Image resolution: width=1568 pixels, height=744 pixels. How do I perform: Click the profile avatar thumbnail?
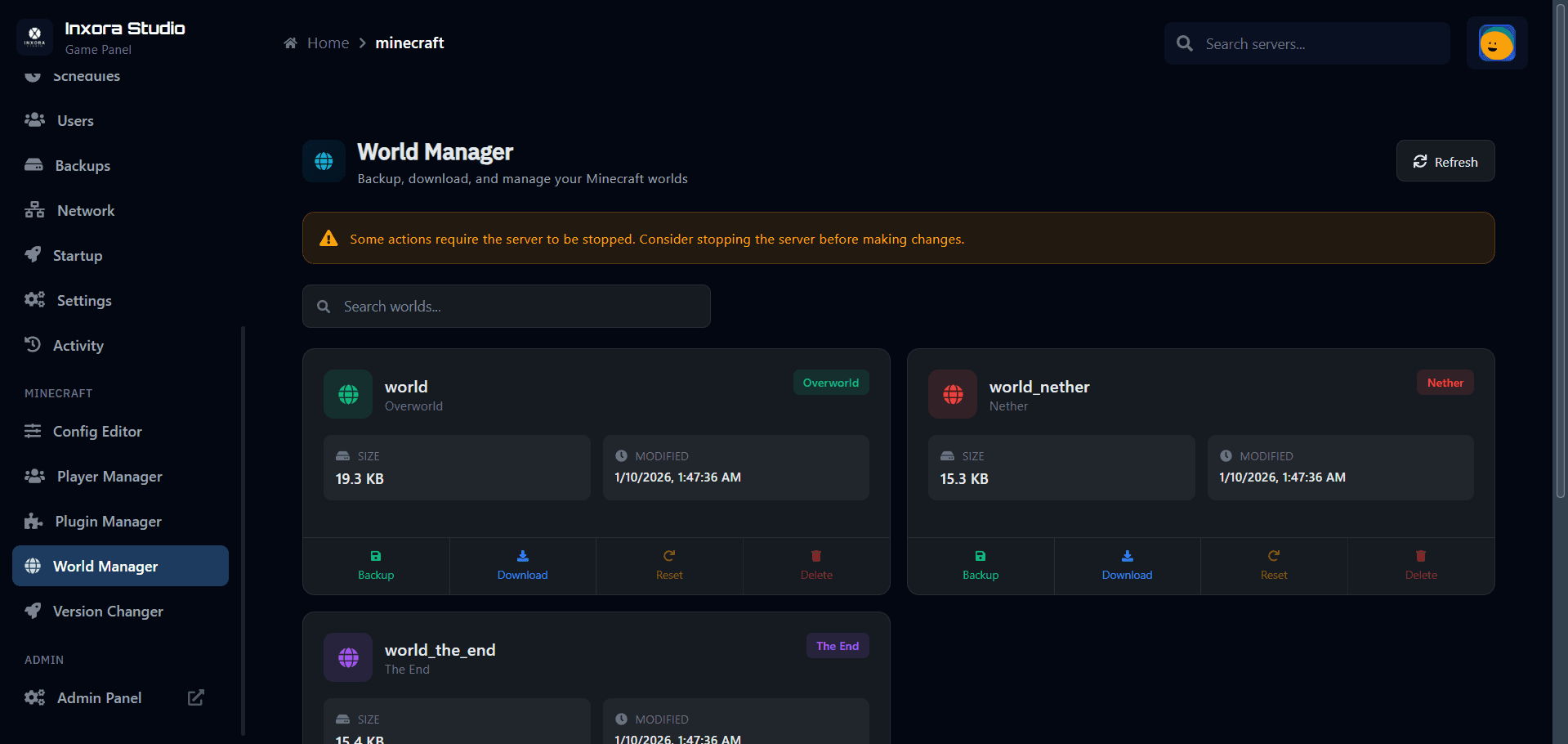pos(1495,43)
